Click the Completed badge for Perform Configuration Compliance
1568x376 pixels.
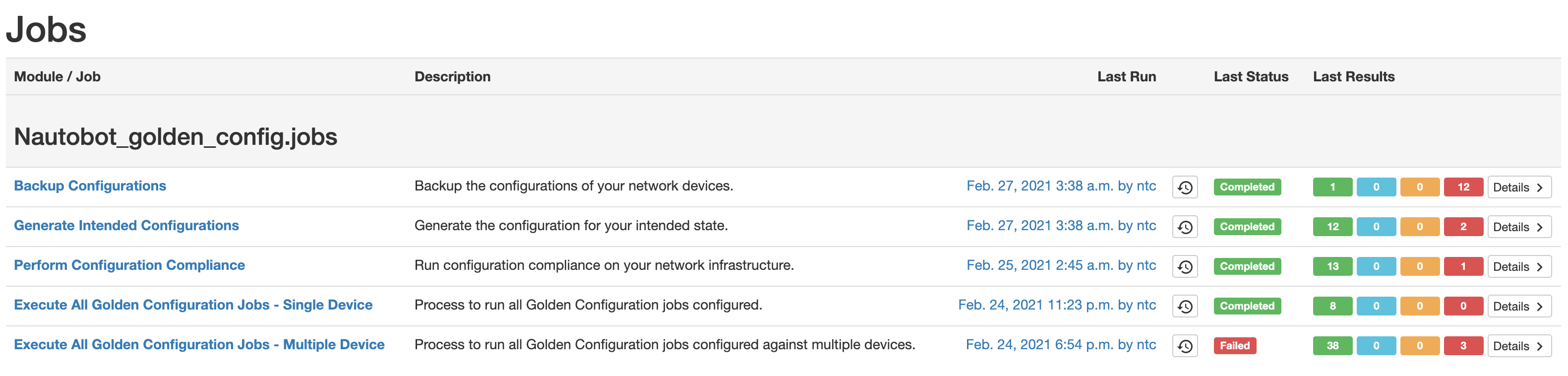tap(1247, 266)
